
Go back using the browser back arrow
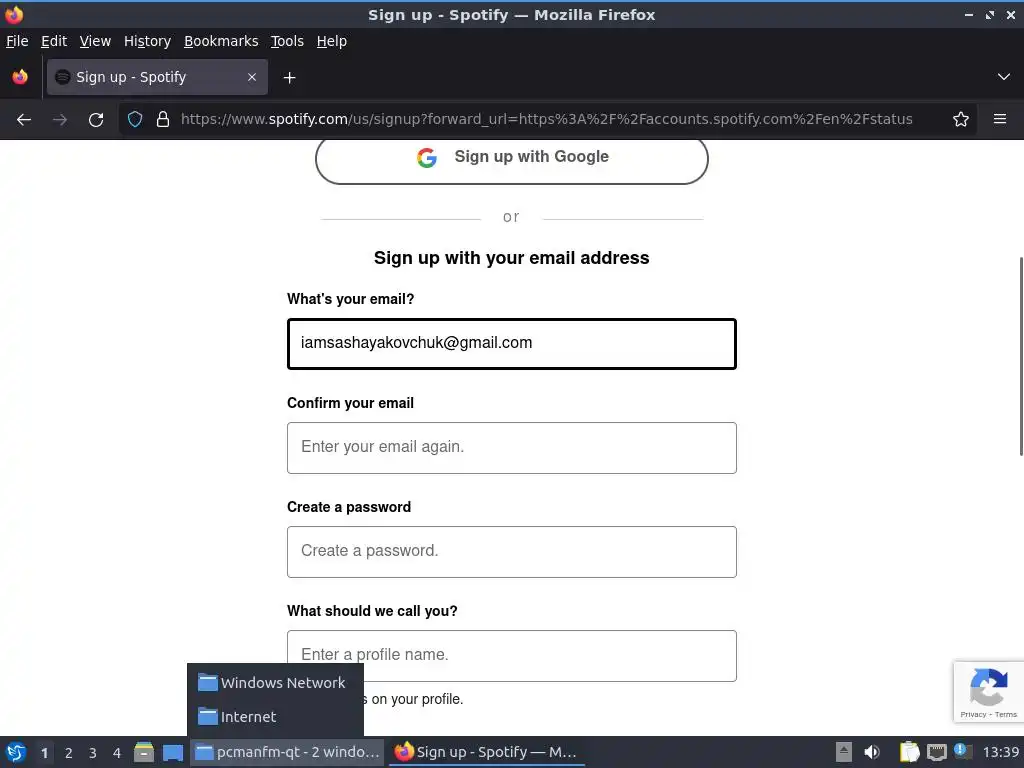click(24, 120)
